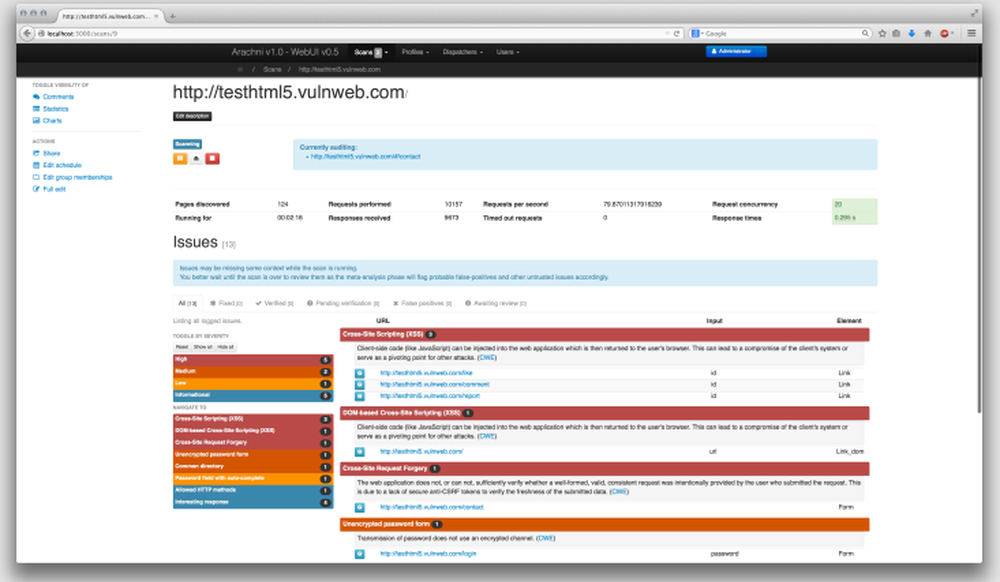Switch to the Awaiting review tab
The width and height of the screenshot is (1000, 582).
(496, 303)
